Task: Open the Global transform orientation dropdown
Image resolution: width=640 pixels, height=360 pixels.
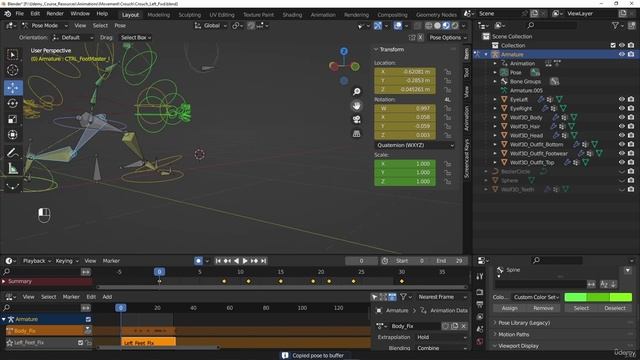Action: click(x=211, y=26)
